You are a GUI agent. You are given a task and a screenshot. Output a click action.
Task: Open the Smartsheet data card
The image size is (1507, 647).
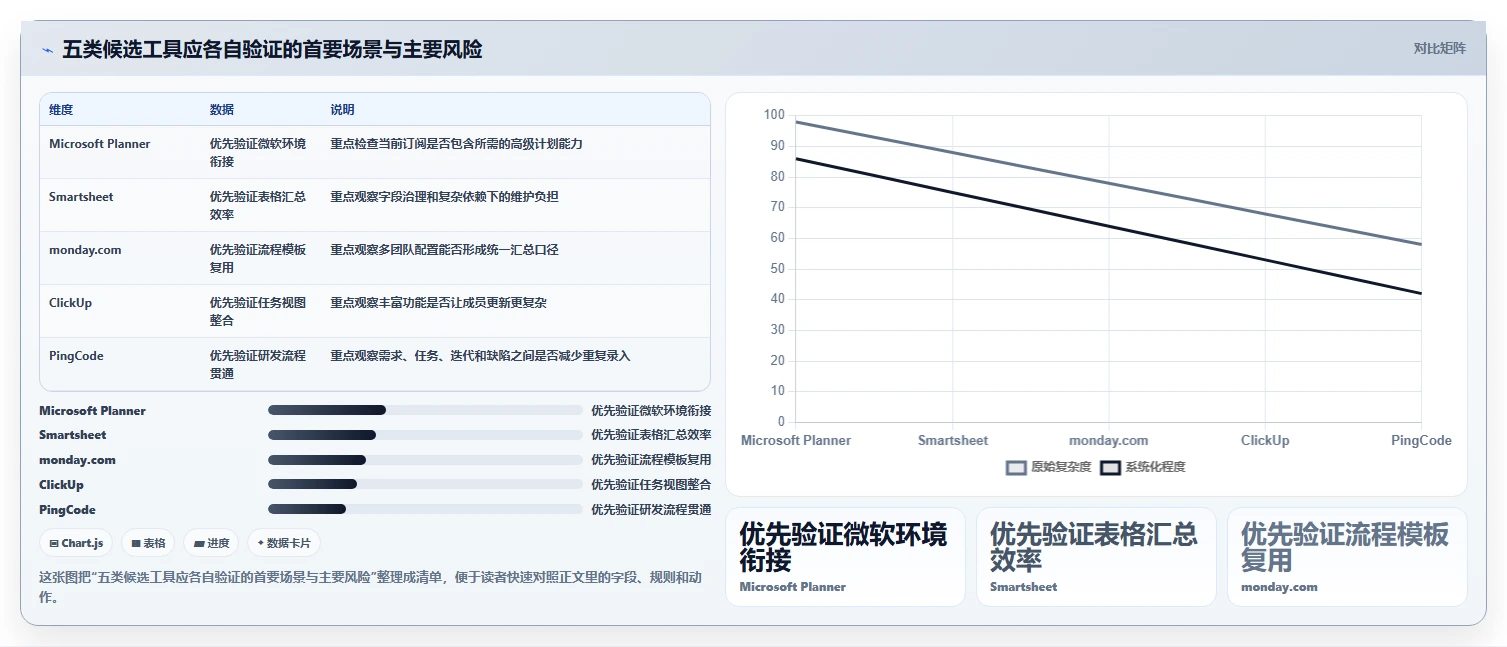(1096, 556)
